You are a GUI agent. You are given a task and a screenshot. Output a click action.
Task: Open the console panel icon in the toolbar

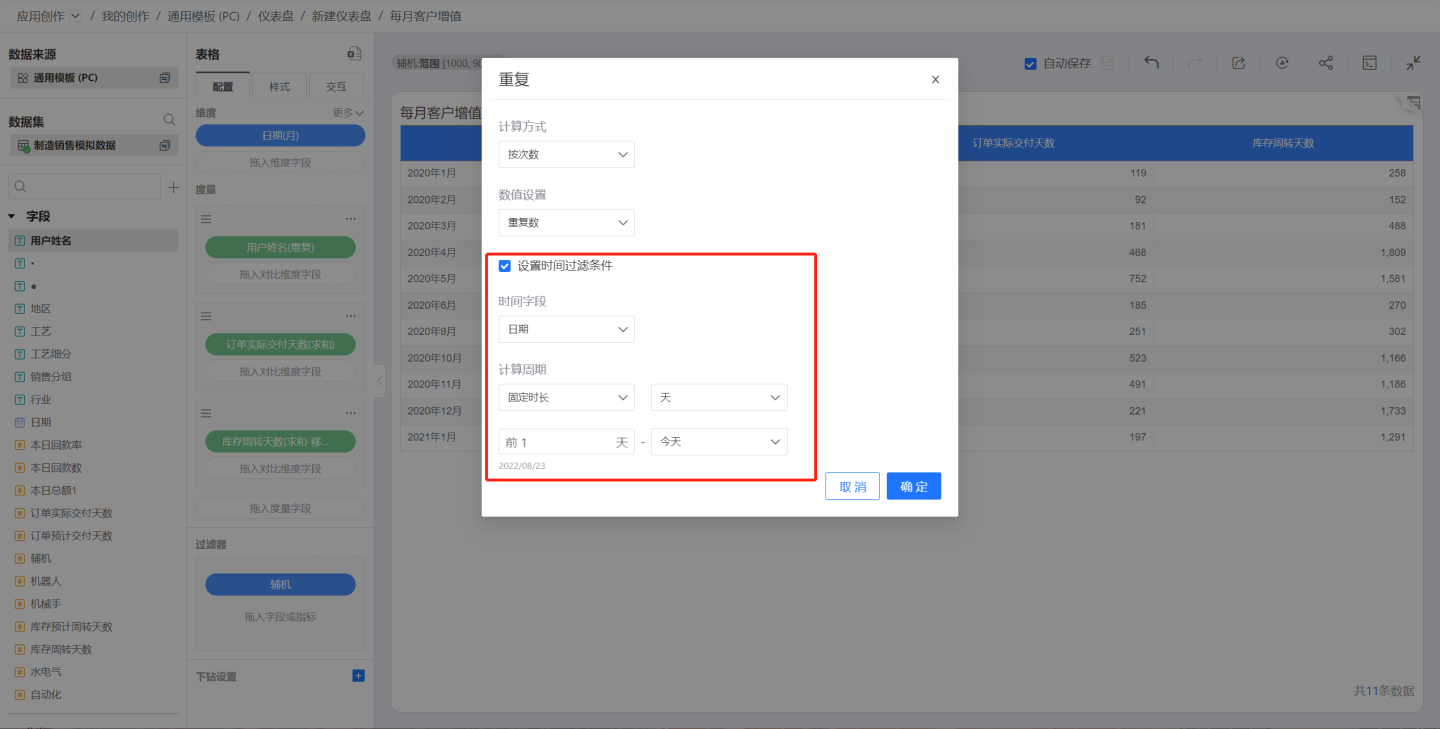(x=1370, y=63)
